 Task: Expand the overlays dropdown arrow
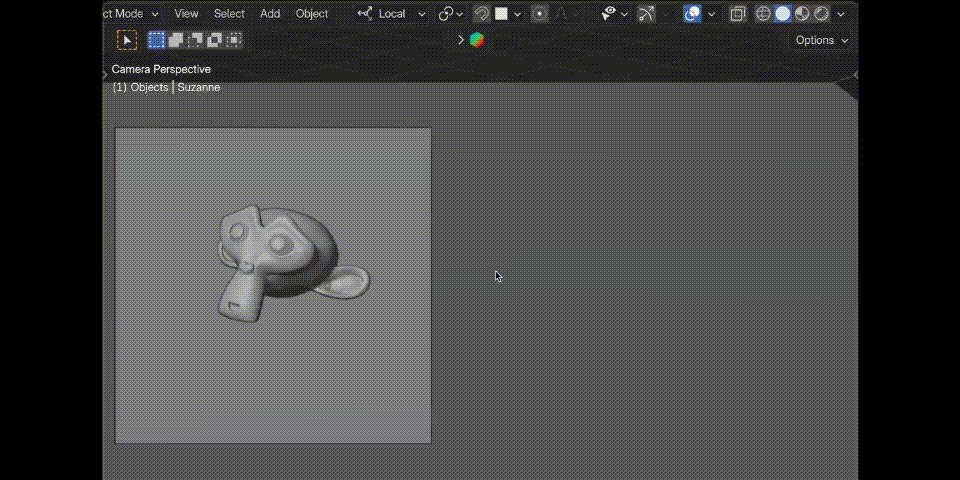click(x=711, y=13)
